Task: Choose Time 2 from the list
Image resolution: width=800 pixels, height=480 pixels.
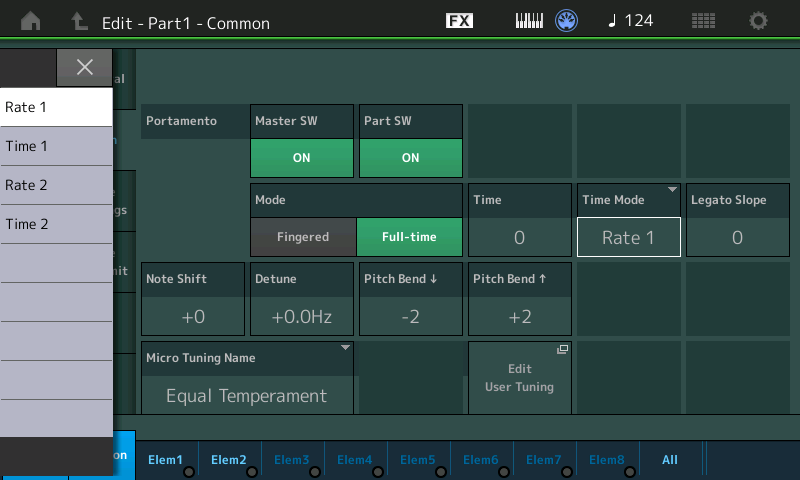Action: (55, 224)
